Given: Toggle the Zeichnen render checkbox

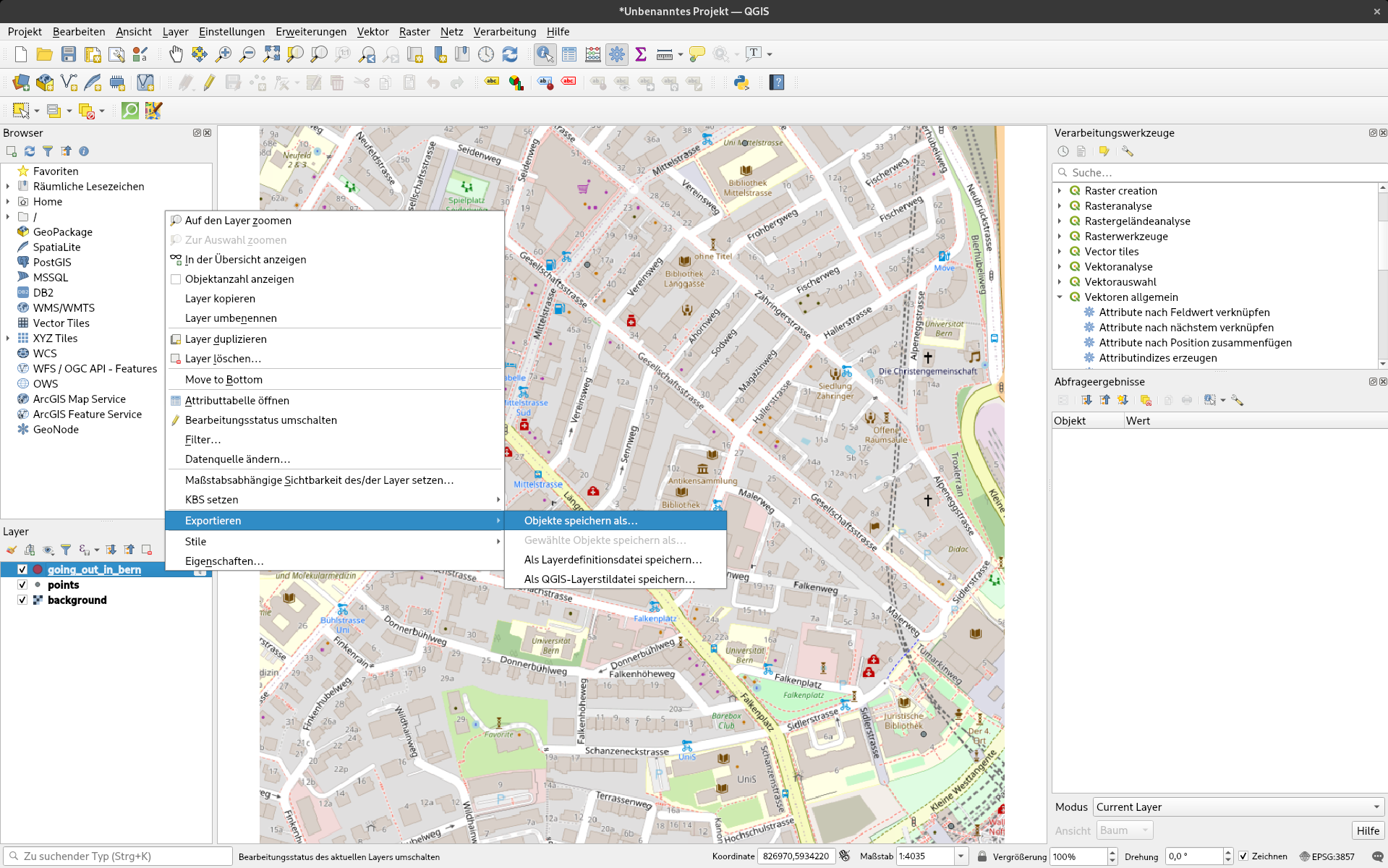Looking at the screenshot, I should coord(1243,856).
